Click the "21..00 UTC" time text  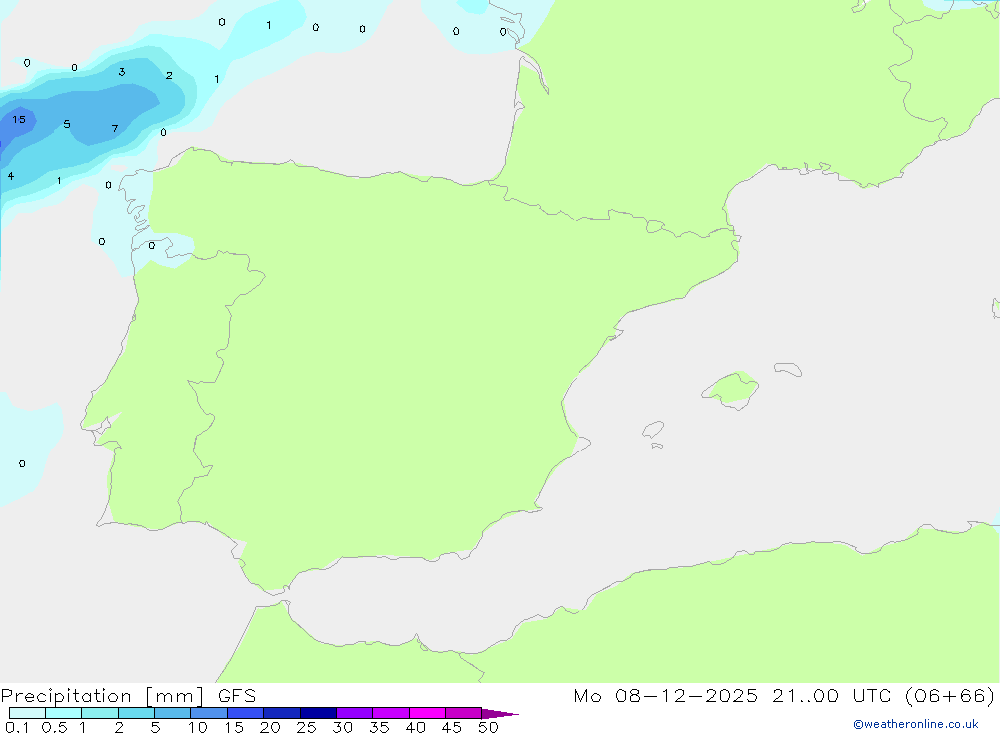click(831, 695)
